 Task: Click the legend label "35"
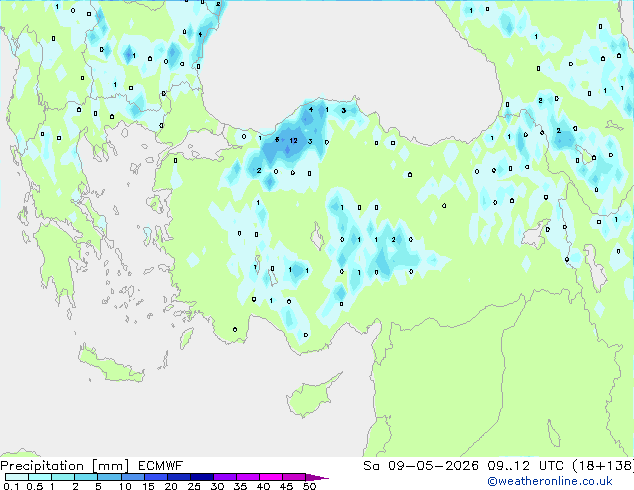pos(240,486)
